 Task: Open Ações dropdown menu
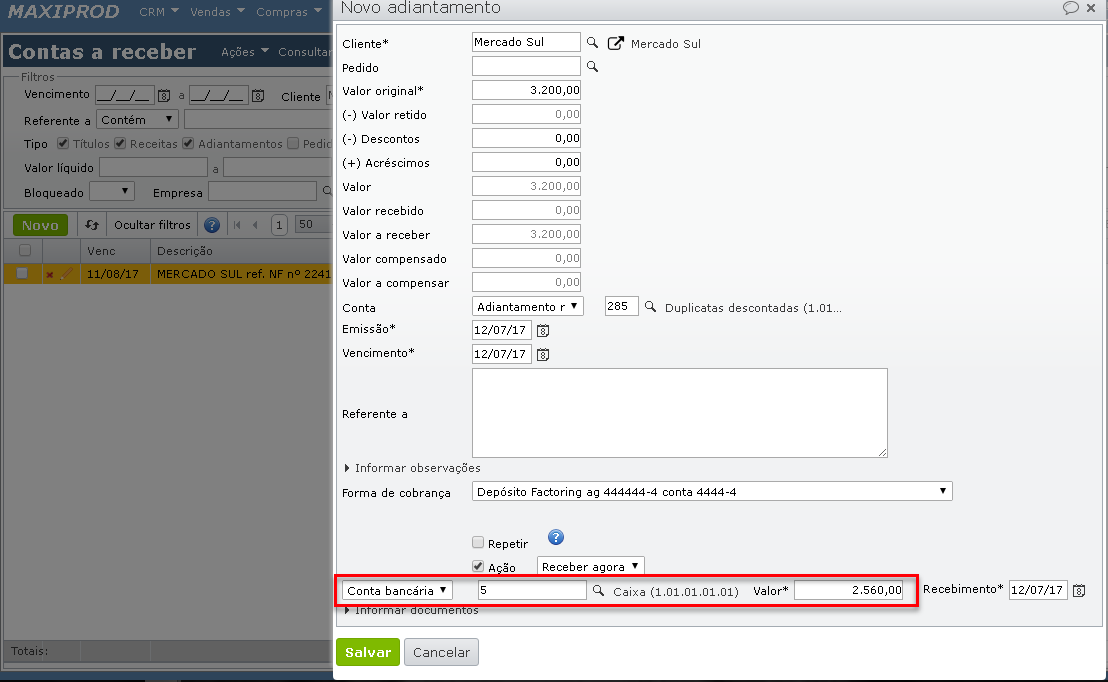pyautogui.click(x=244, y=52)
